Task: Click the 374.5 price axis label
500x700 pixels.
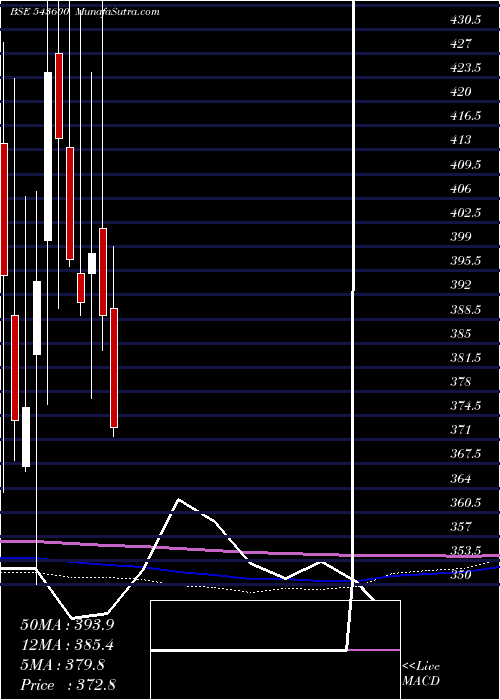Action: click(465, 406)
